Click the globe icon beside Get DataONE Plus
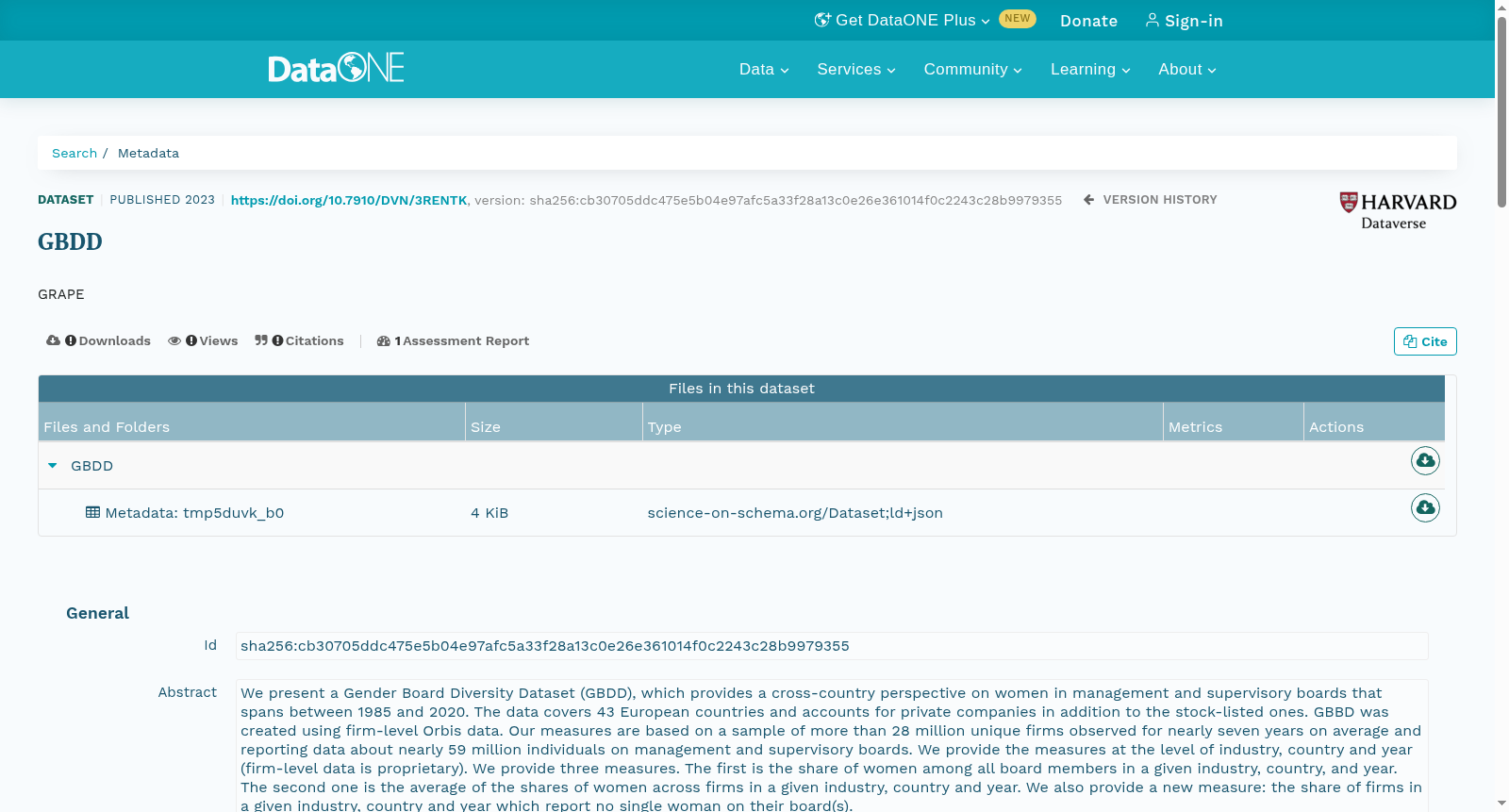1509x812 pixels. (822, 20)
